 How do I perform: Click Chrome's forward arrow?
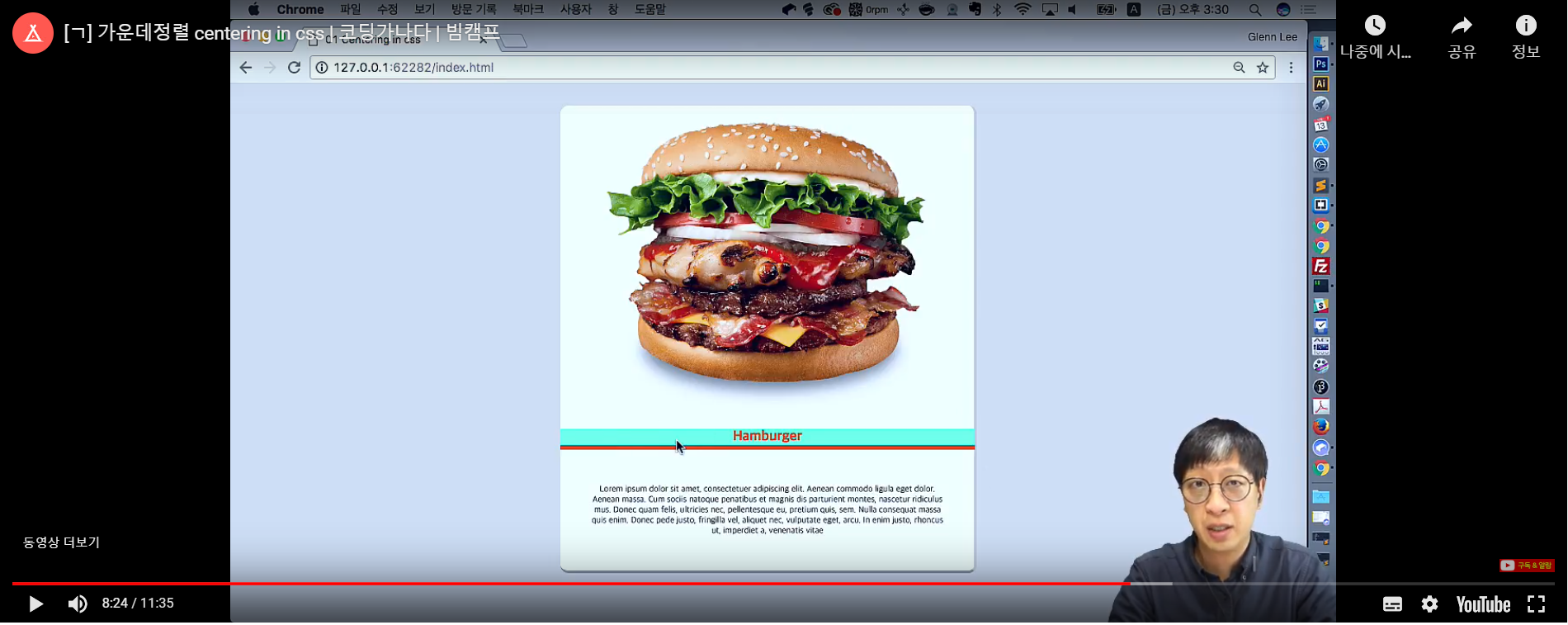click(270, 68)
